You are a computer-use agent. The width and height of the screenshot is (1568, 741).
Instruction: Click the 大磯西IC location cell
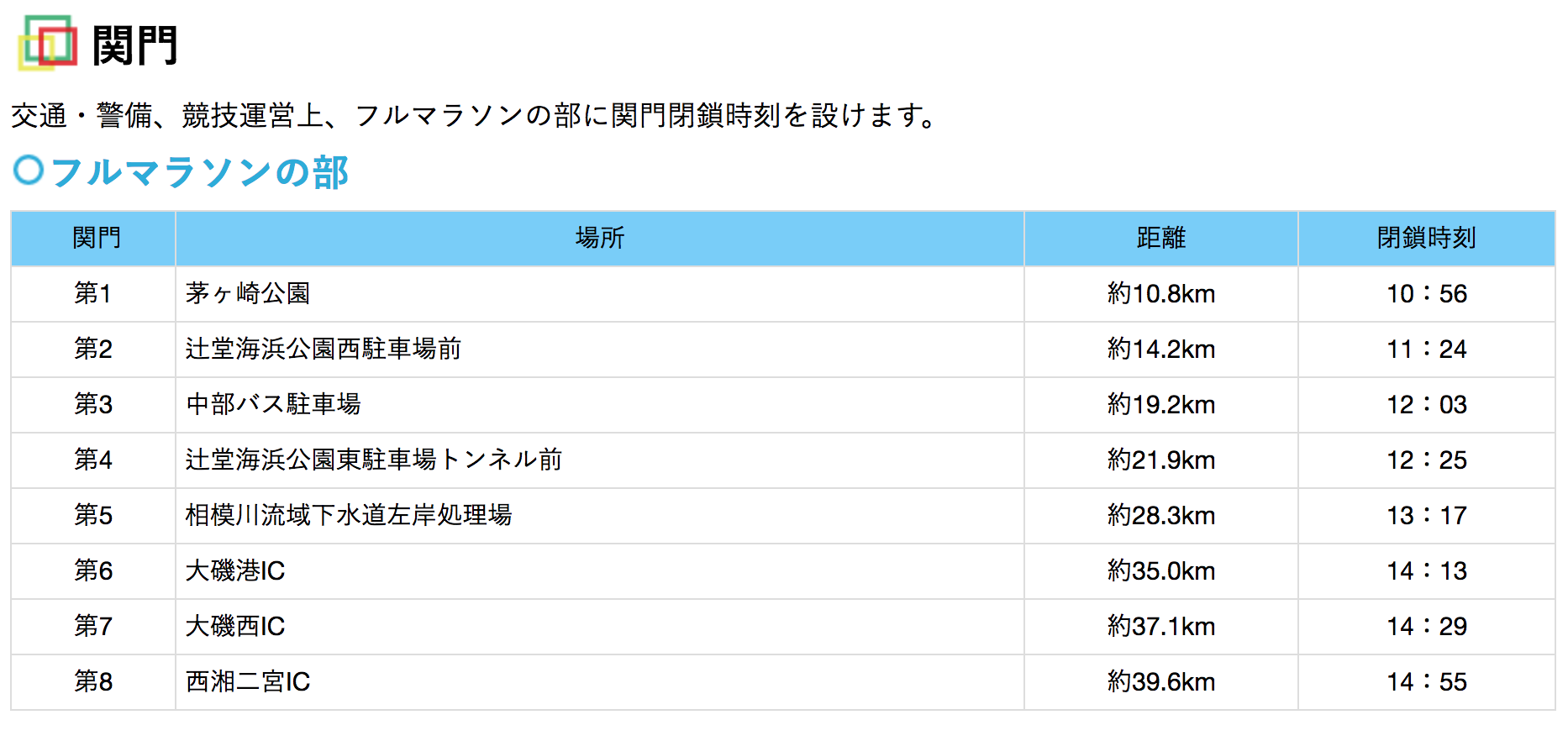(x=235, y=626)
